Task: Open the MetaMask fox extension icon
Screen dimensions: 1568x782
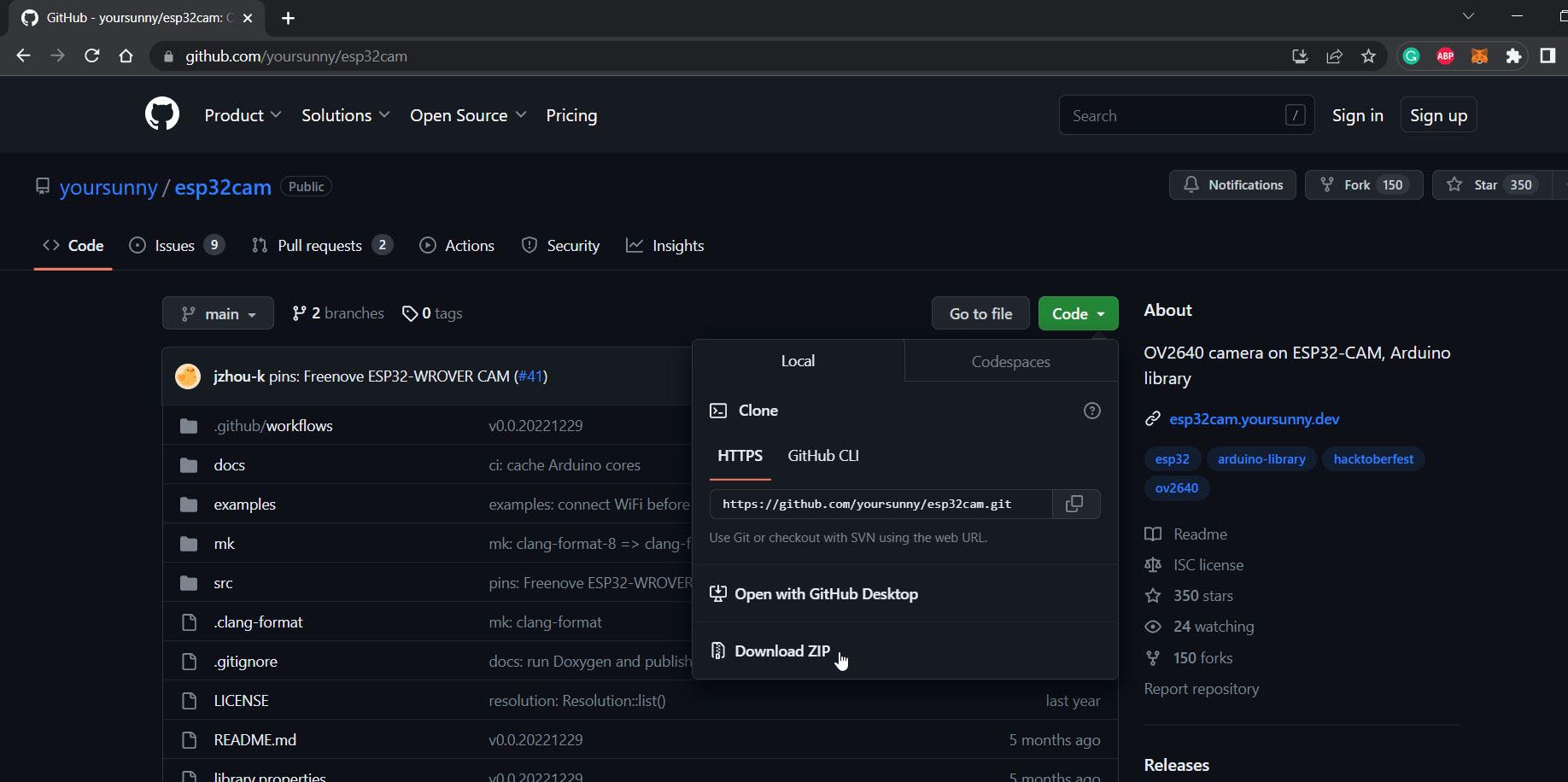Action: [x=1479, y=56]
